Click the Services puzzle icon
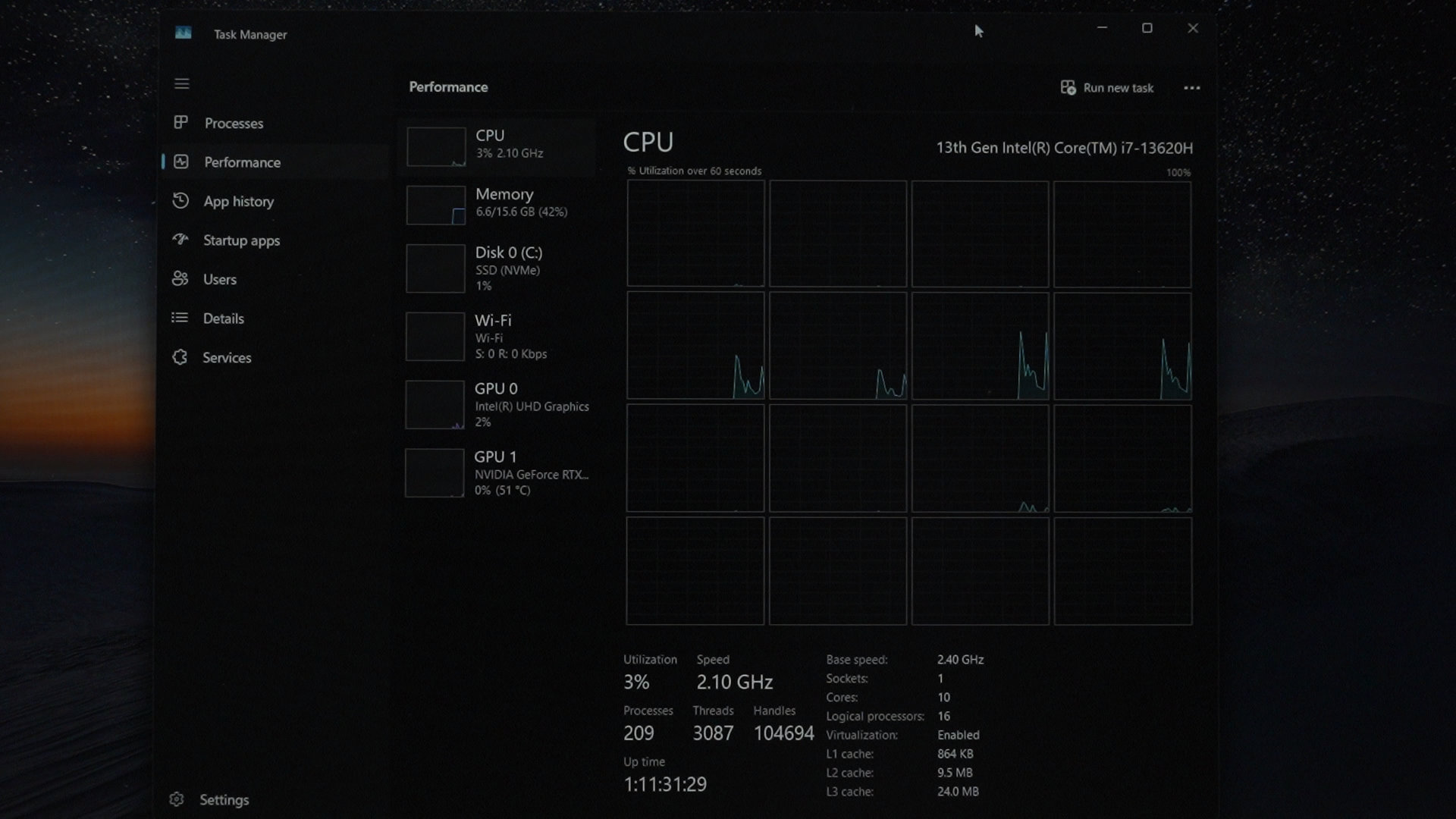This screenshot has height=819, width=1456. (180, 357)
